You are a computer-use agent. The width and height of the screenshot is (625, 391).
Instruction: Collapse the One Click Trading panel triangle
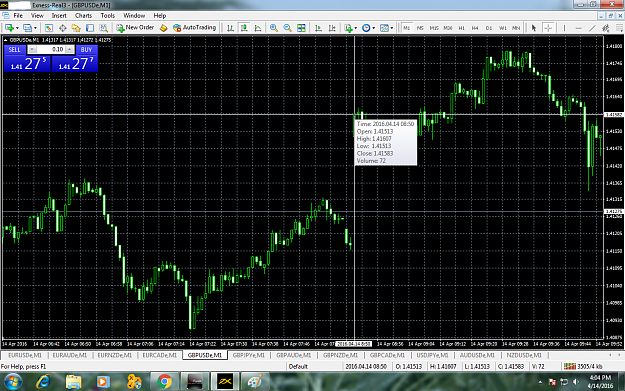[x=6, y=40]
